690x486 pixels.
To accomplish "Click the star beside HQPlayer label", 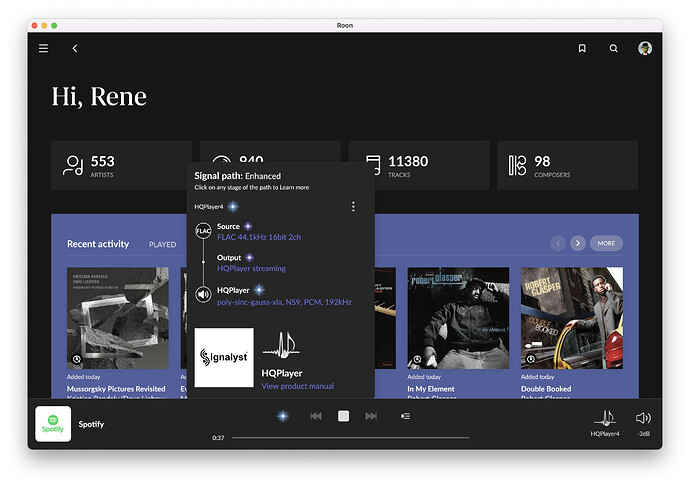I will (260, 290).
